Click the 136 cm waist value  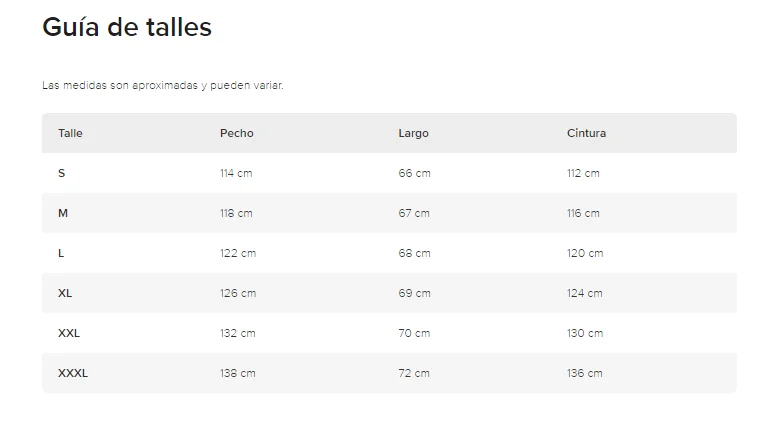(x=585, y=373)
